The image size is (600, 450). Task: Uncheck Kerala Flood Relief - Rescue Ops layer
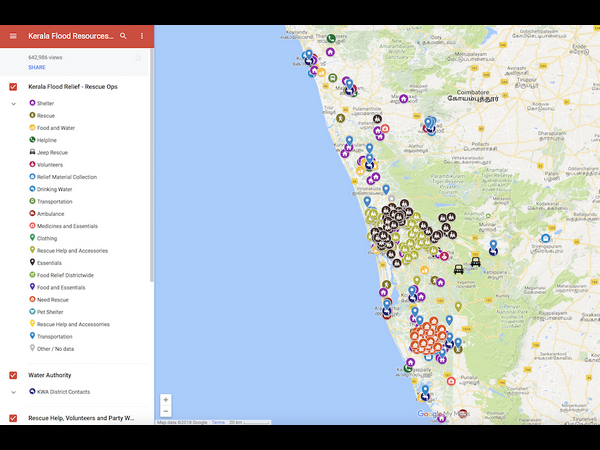click(13, 87)
